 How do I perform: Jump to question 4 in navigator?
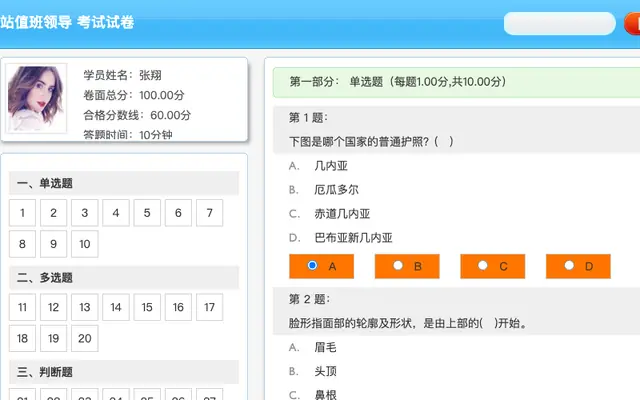pos(116,213)
